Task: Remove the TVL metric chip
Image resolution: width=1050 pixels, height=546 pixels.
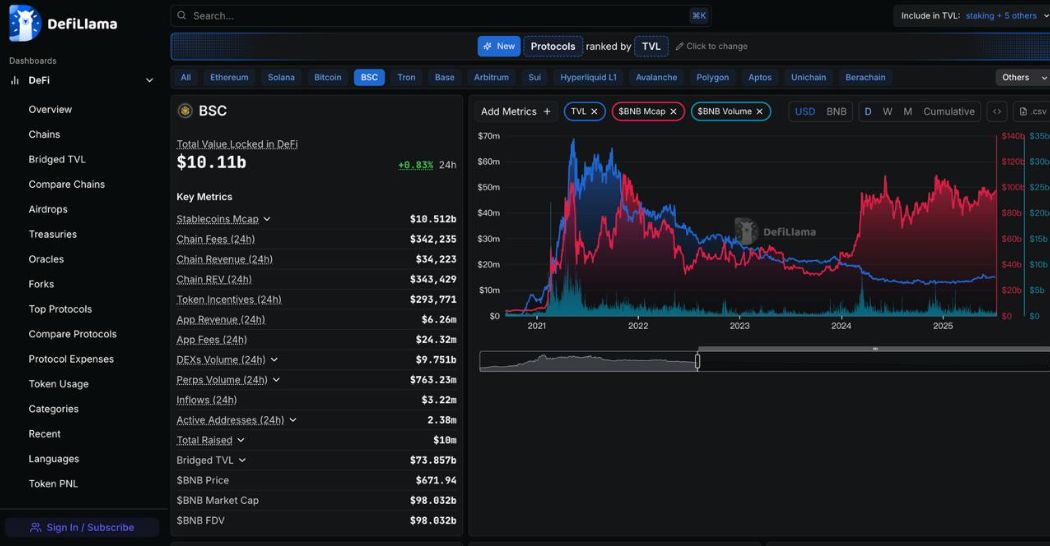Action: pyautogui.click(x=594, y=112)
